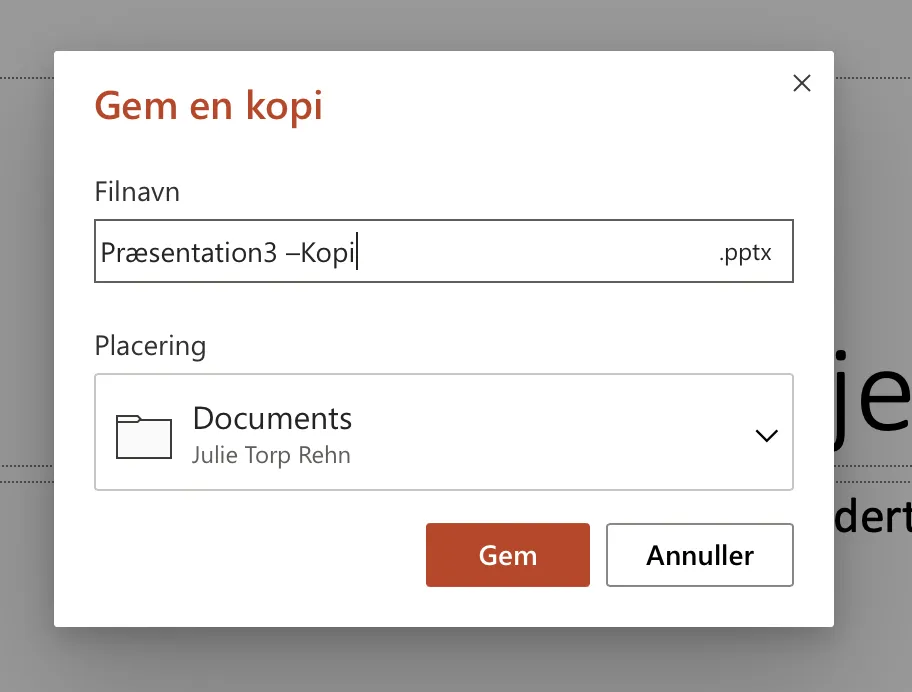Viewport: 912px width, 692px height.
Task: Click the folder icon beside Documents
Action: click(144, 437)
